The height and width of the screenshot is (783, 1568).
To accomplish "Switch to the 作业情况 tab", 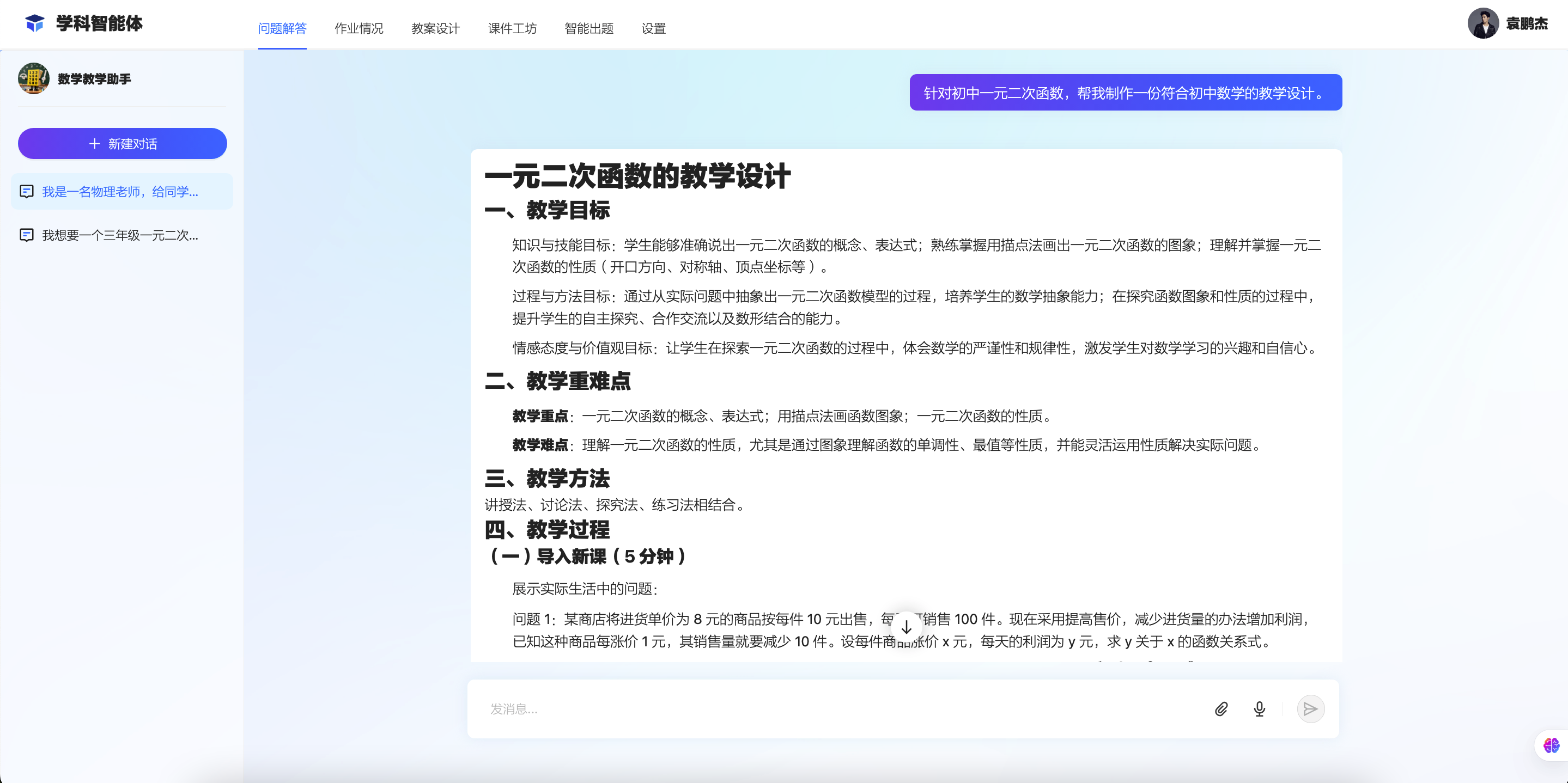I will click(x=358, y=29).
